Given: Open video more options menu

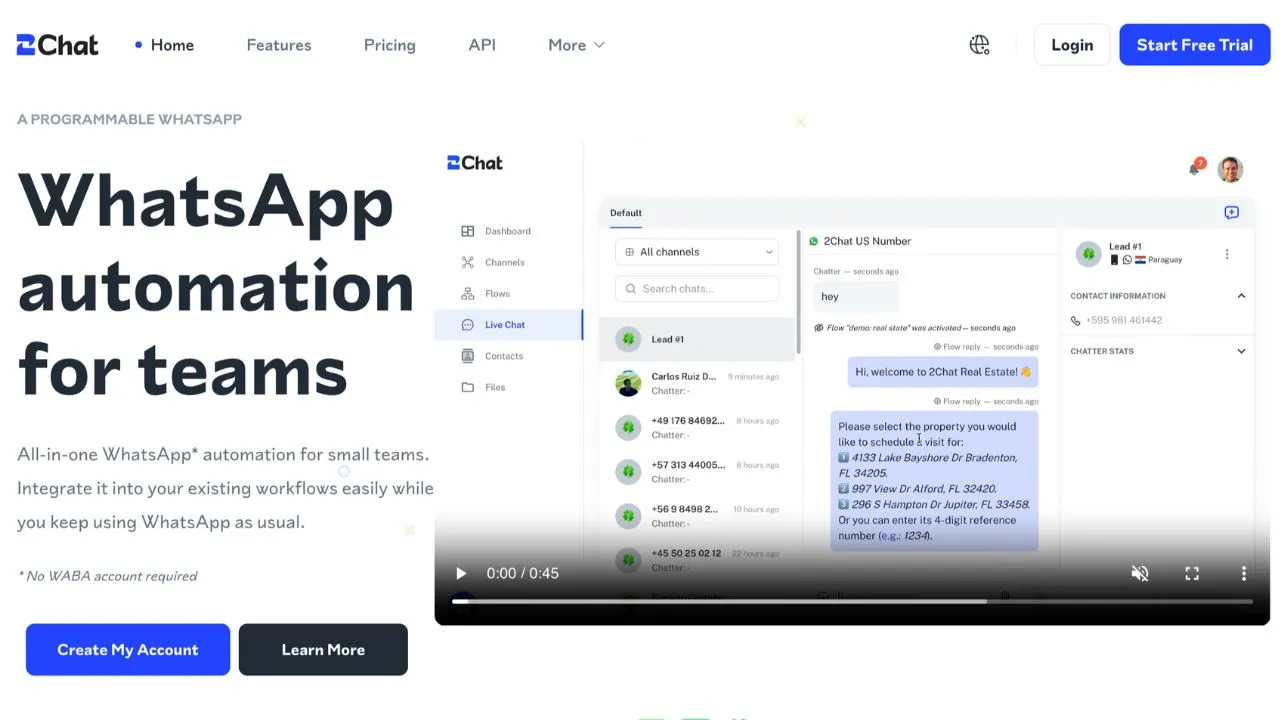Looking at the screenshot, I should (1244, 573).
